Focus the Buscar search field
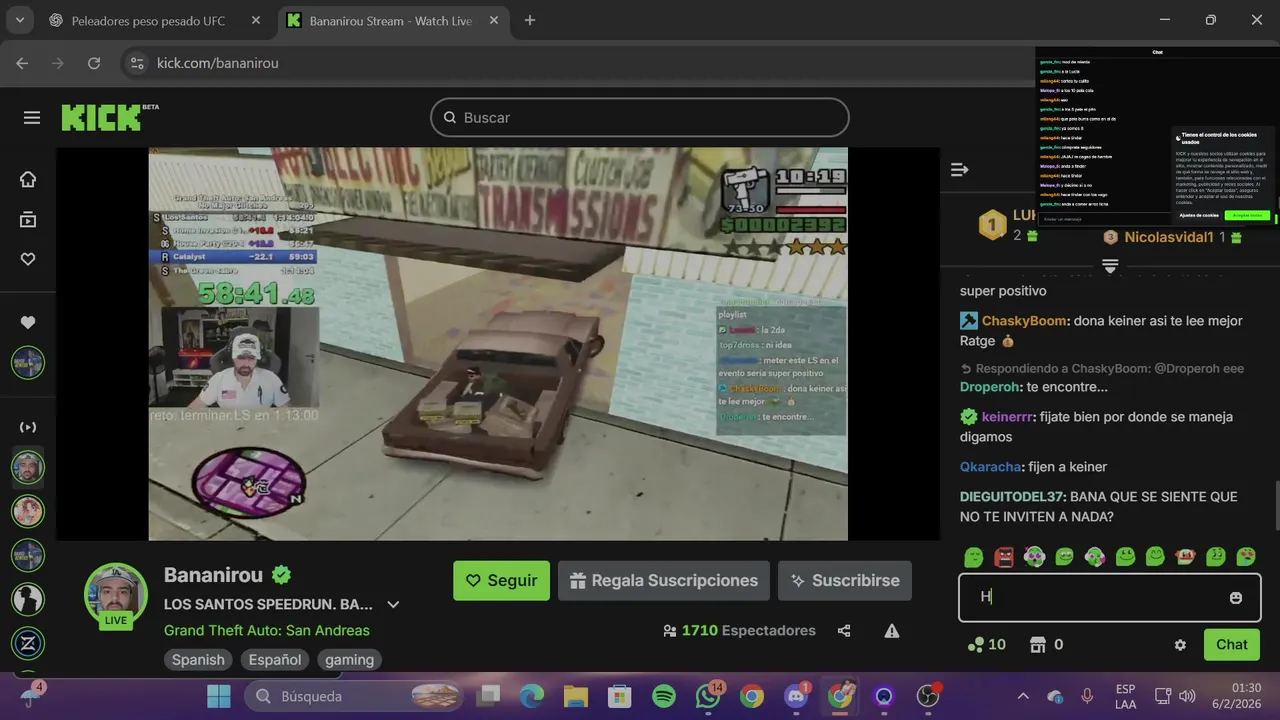 [x=640, y=118]
